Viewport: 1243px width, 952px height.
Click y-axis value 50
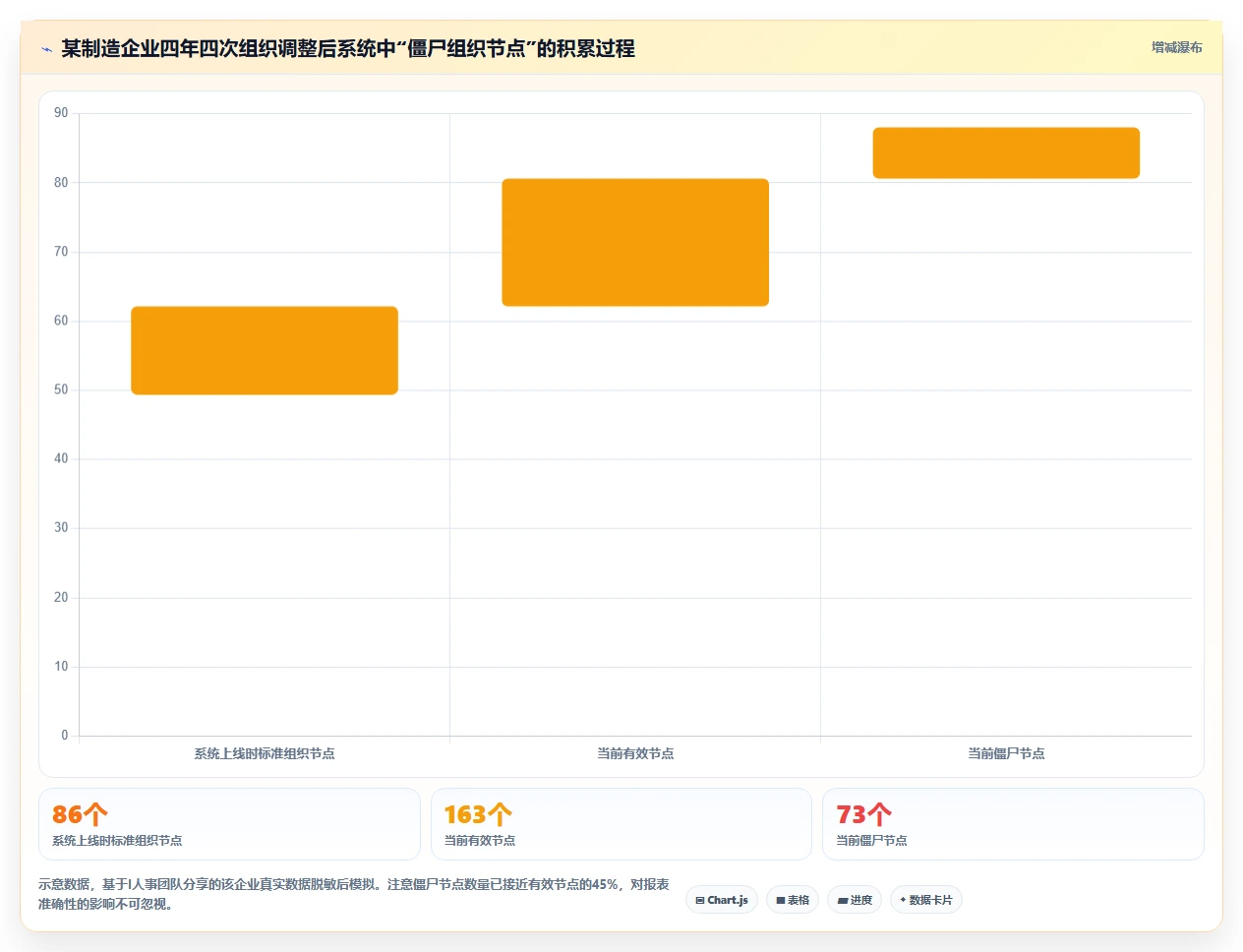pos(61,389)
